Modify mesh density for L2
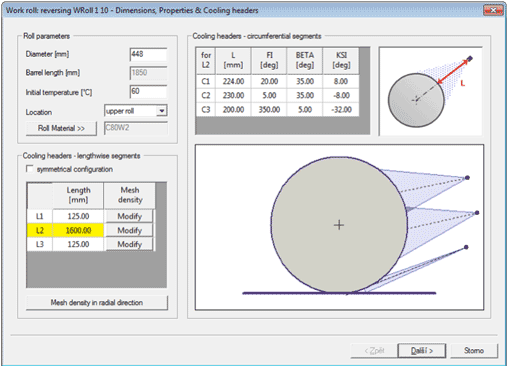508x366 pixels. pos(129,230)
